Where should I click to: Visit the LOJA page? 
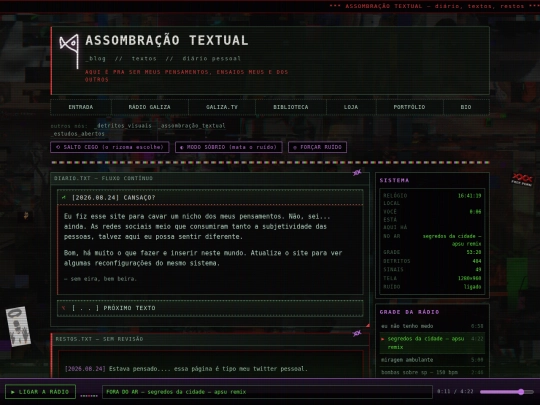tap(351, 107)
